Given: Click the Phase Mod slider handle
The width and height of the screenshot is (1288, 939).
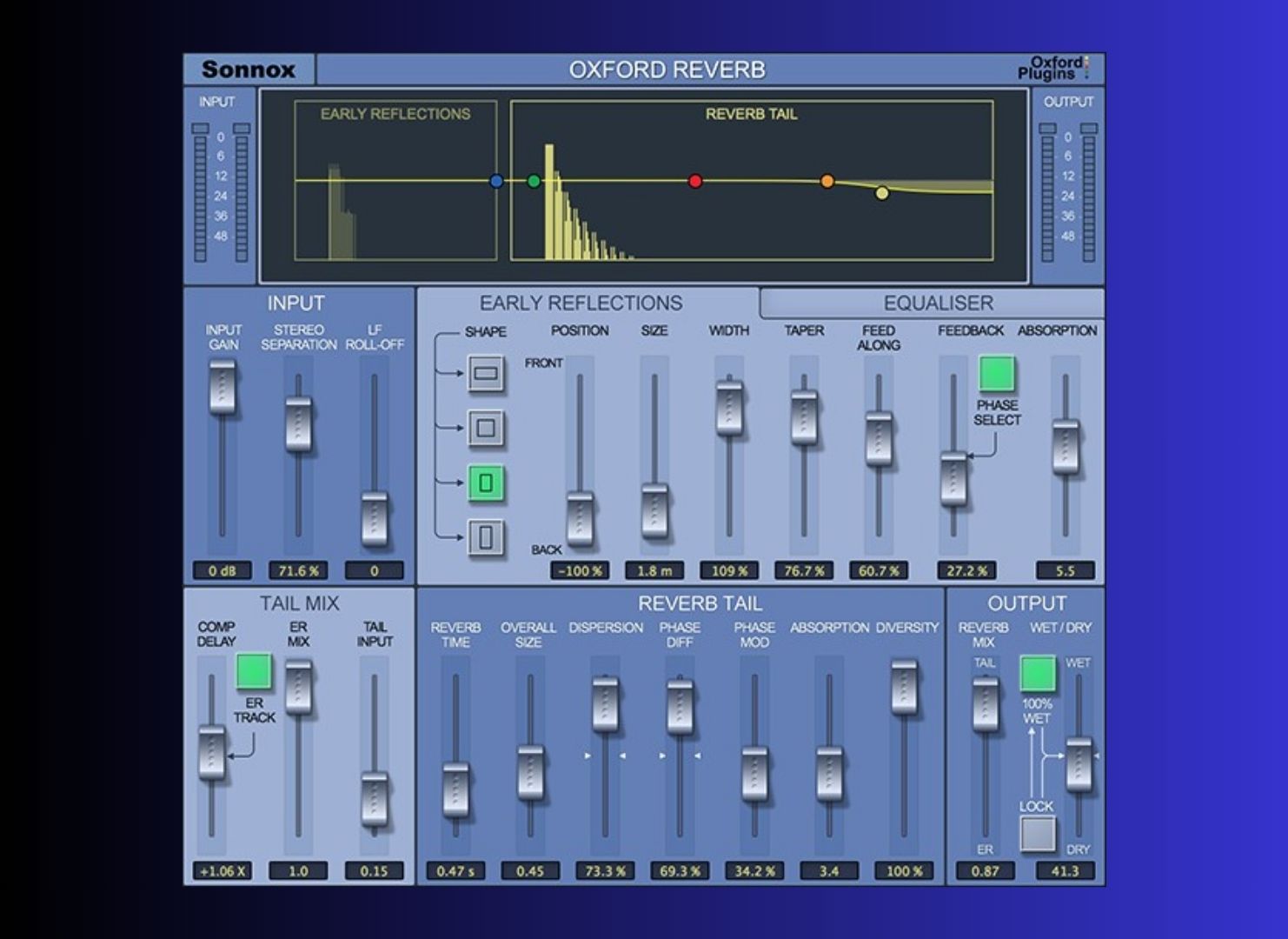Looking at the screenshot, I should (x=754, y=774).
